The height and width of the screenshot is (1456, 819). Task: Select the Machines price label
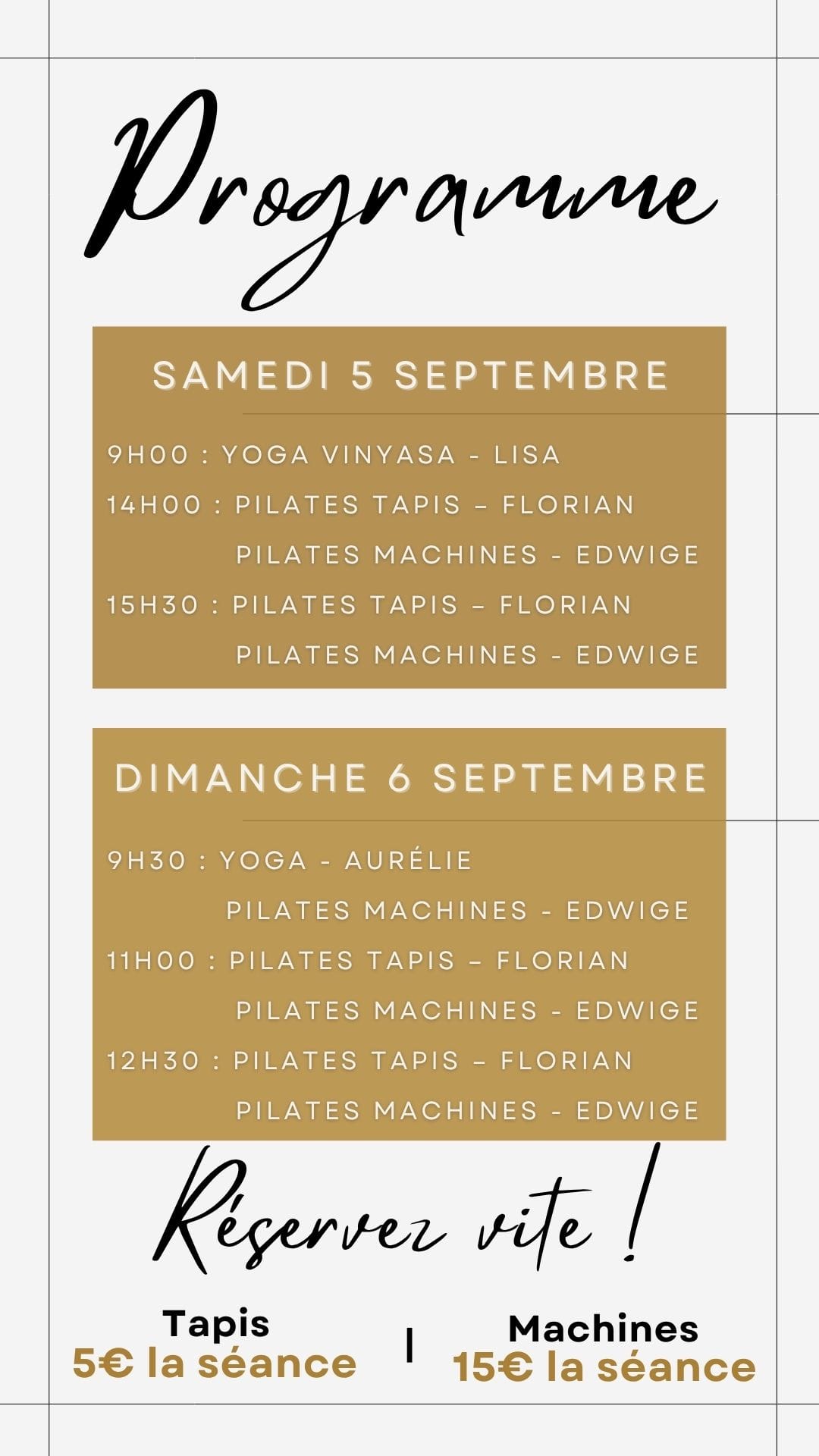604,1329
